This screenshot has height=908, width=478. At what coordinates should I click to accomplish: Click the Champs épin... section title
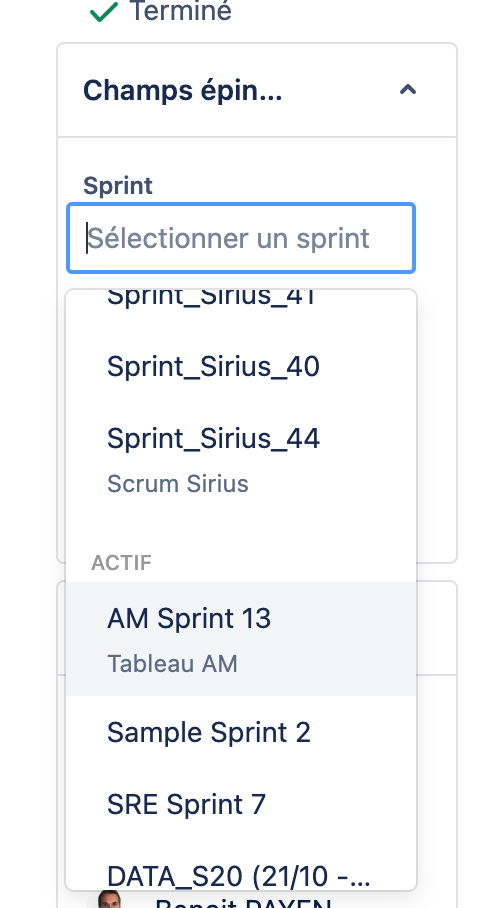183,91
